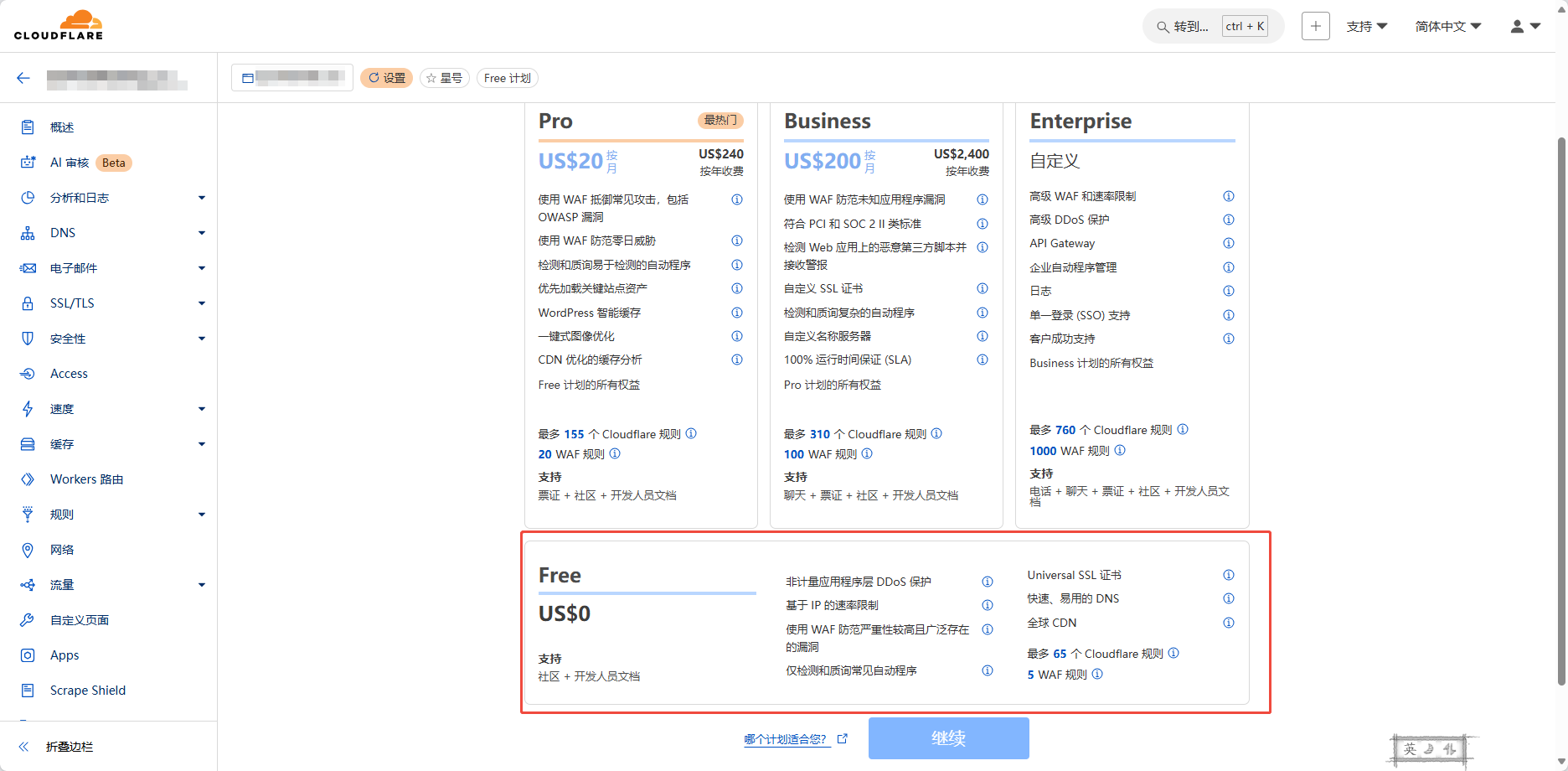Open Workers 路由 in the sidebar
This screenshot has height=771, width=1568.
tap(86, 479)
